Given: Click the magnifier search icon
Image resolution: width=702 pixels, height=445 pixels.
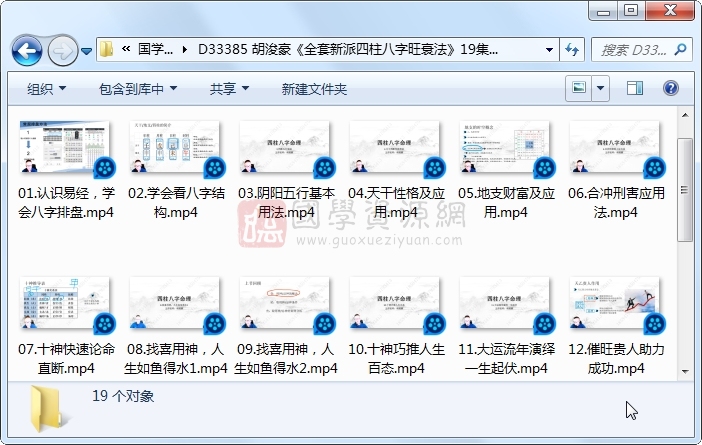Looking at the screenshot, I should 681,49.
